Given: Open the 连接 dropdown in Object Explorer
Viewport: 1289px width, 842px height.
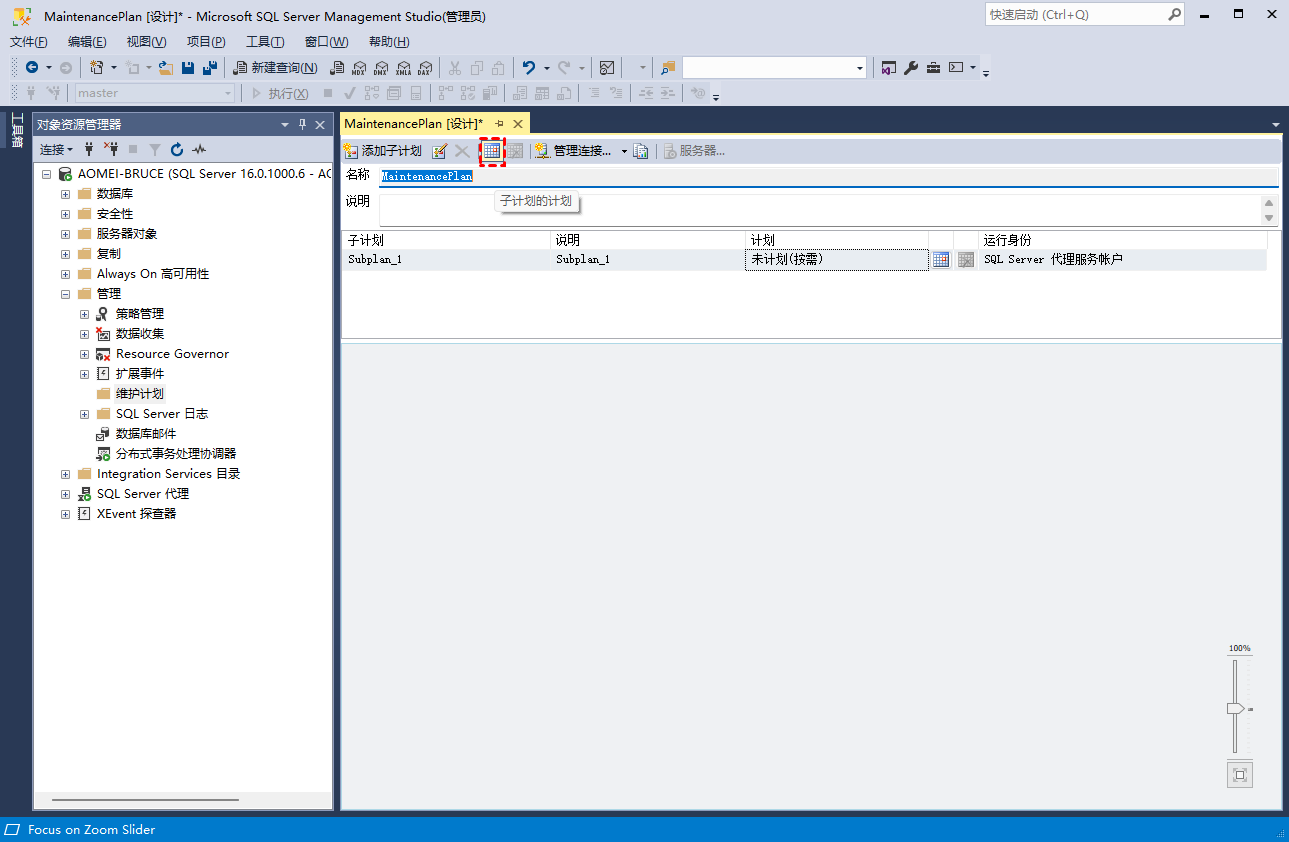Looking at the screenshot, I should [56, 149].
